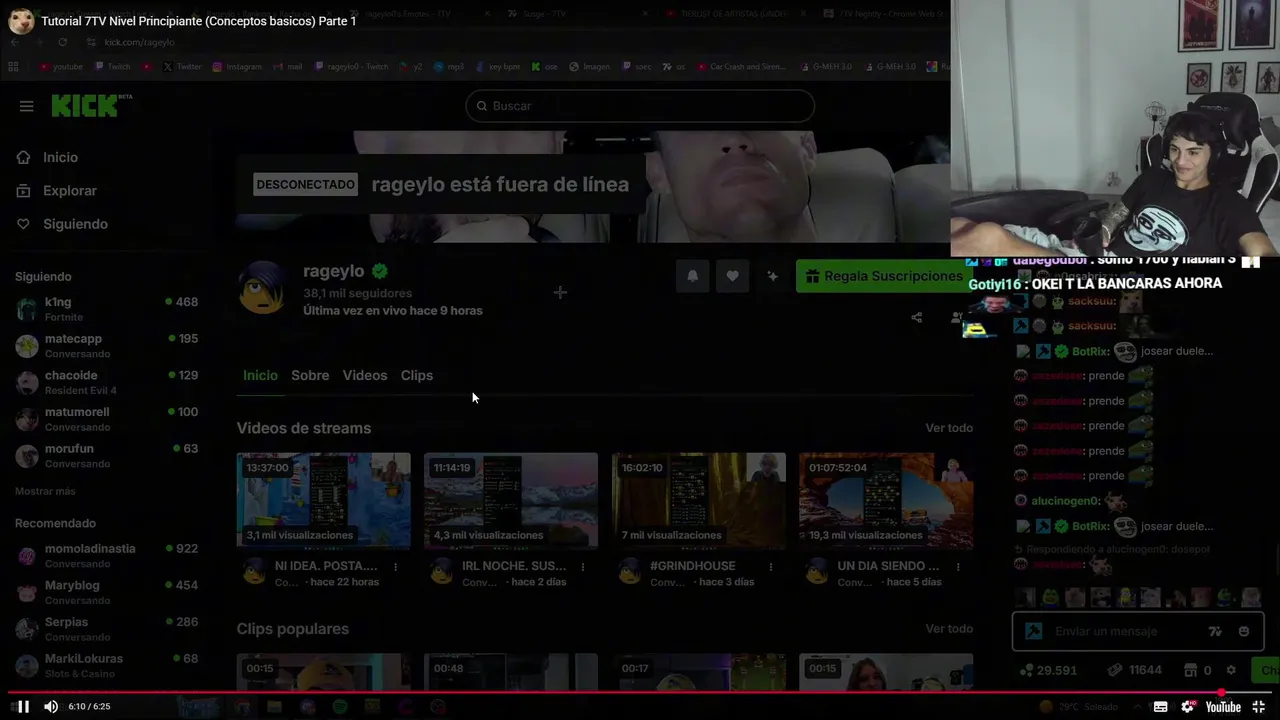Reload the browser page
Image resolution: width=1280 pixels, height=720 pixels.
tap(62, 42)
